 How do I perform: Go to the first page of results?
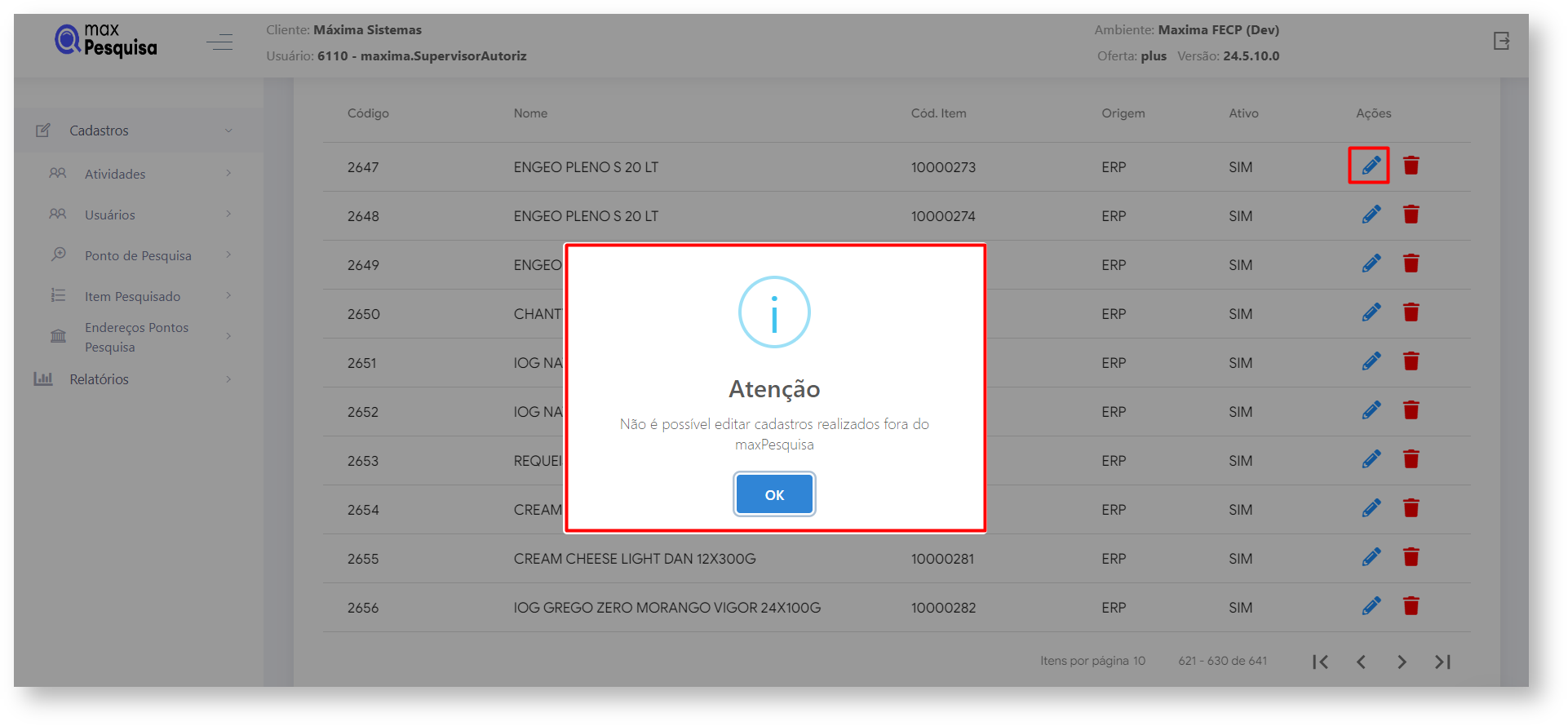(x=1320, y=662)
